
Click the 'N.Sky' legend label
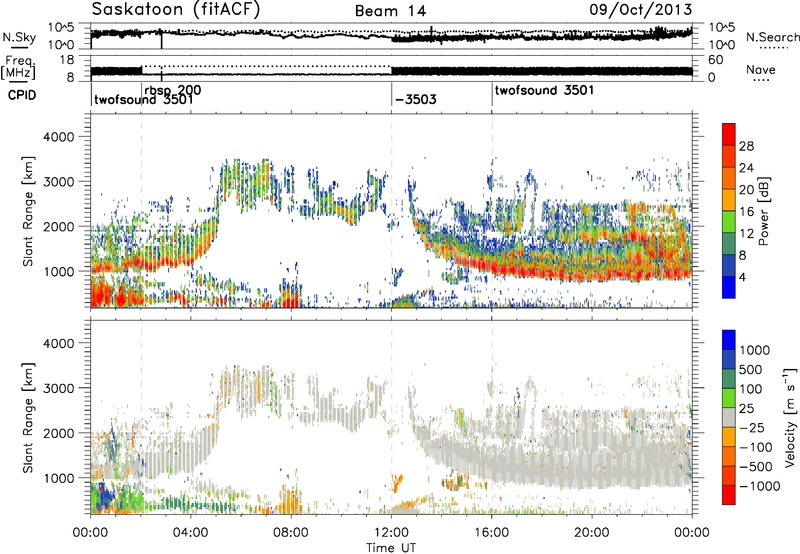(x=19, y=38)
